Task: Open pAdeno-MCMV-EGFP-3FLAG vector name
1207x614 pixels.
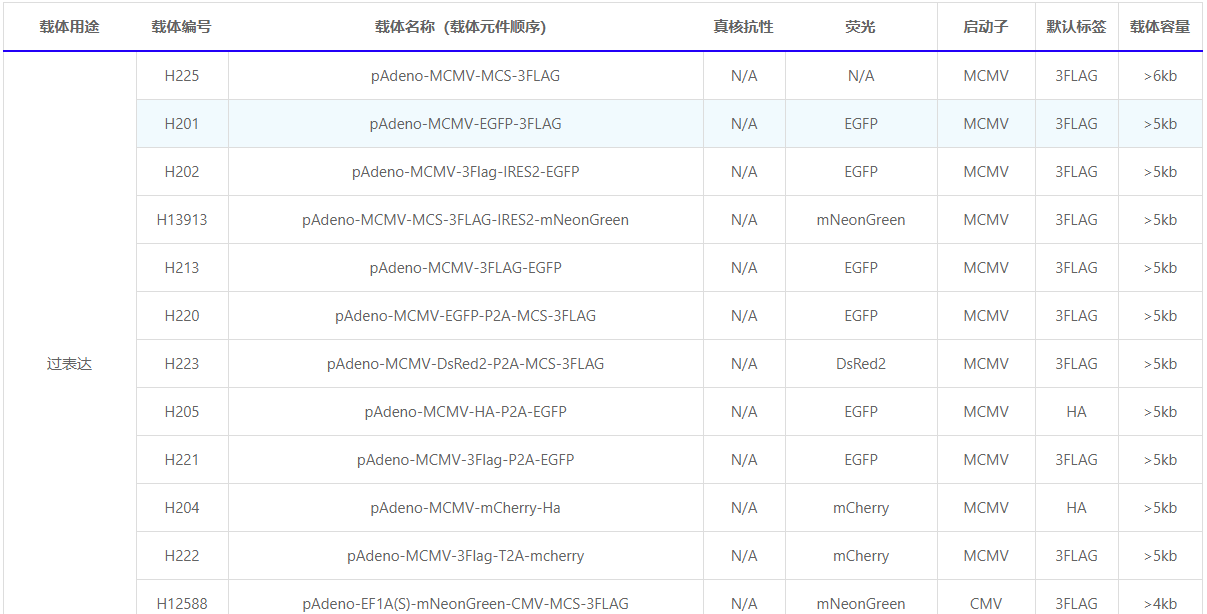Action: 465,124
